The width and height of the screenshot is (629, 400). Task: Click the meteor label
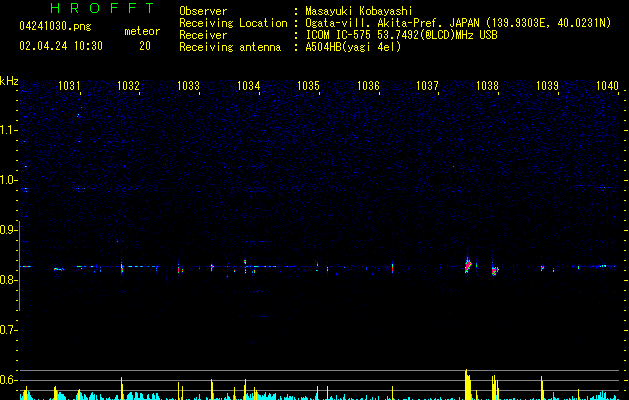[142, 31]
